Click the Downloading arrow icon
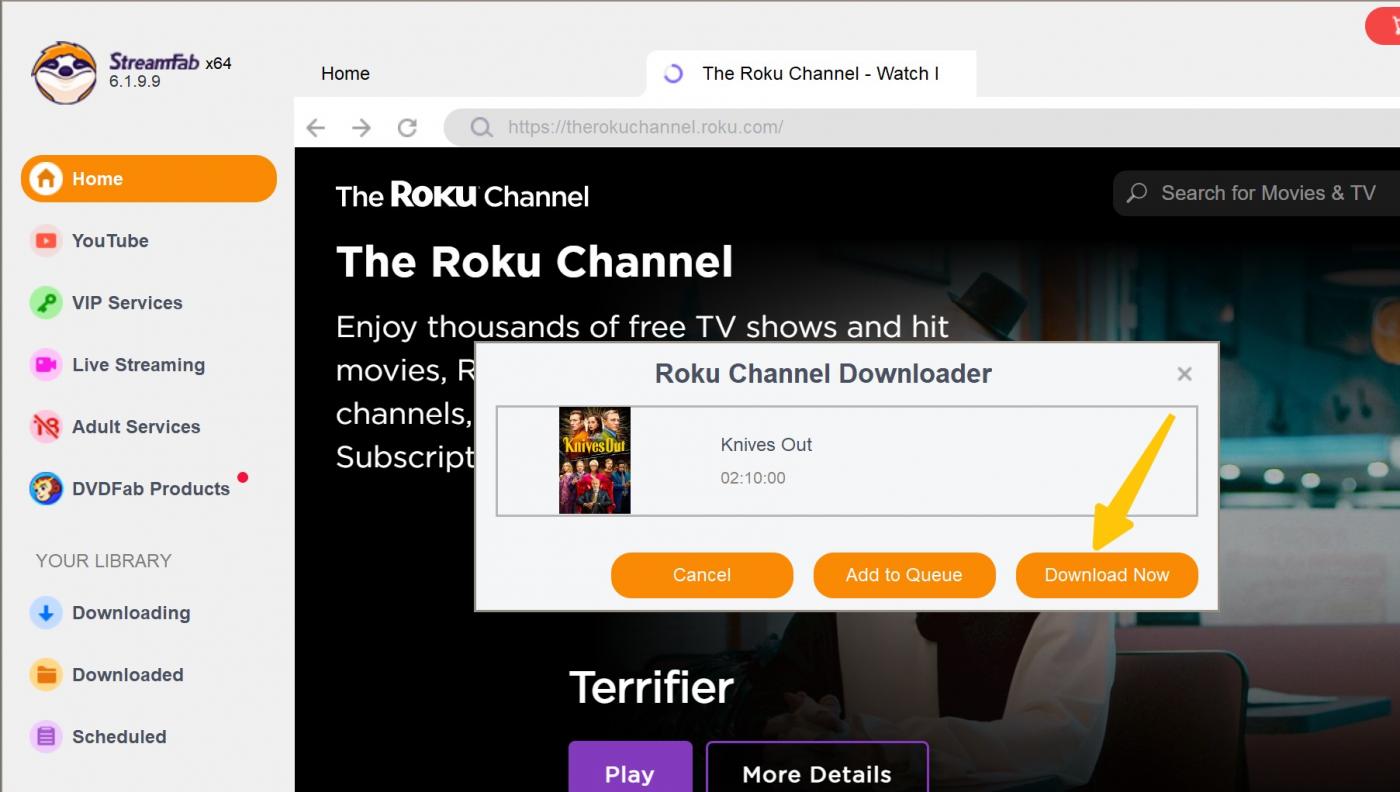Screen dimensions: 1400x792 coord(45,613)
